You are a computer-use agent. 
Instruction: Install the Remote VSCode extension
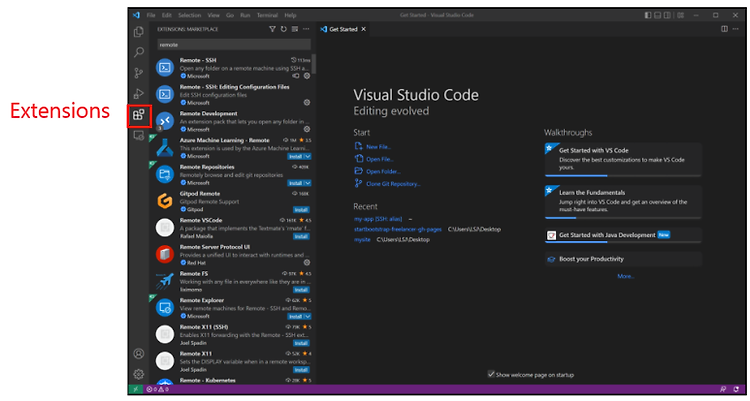pos(301,236)
